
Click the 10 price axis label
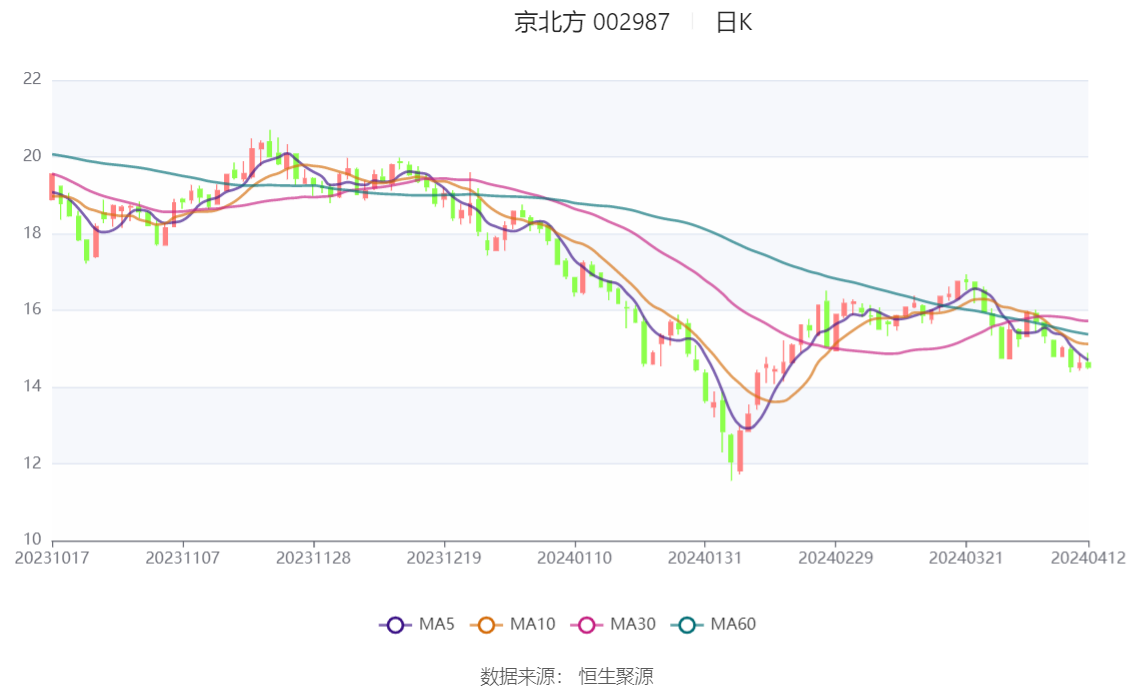click(32, 540)
